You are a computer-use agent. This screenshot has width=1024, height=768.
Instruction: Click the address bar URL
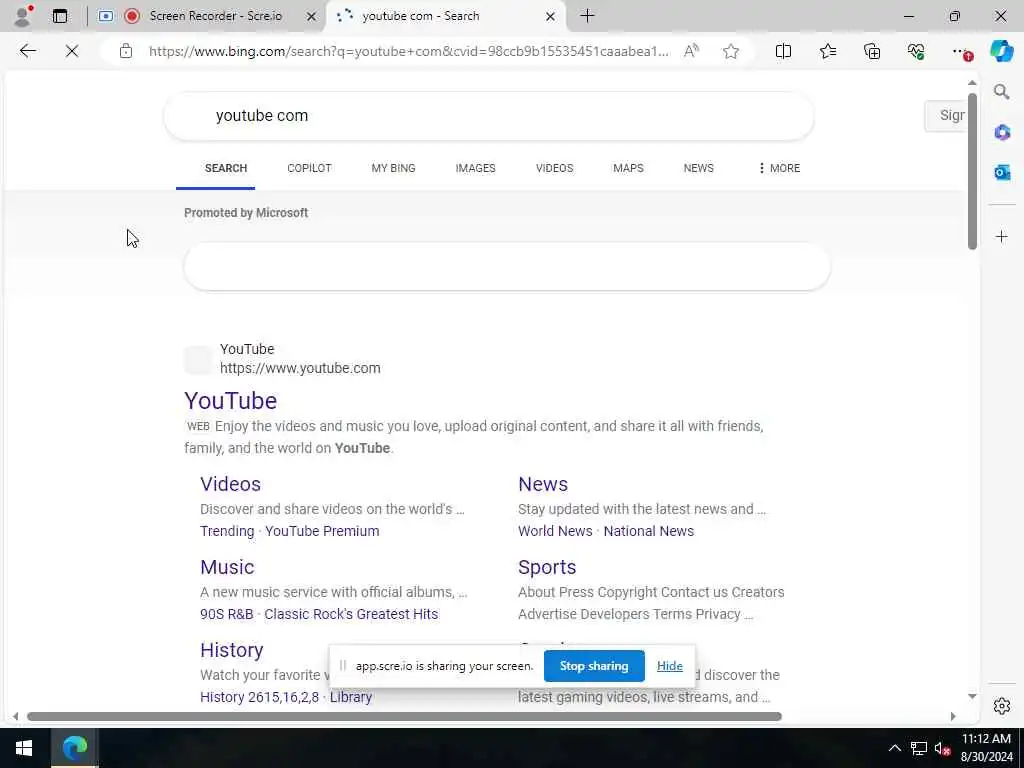point(408,51)
